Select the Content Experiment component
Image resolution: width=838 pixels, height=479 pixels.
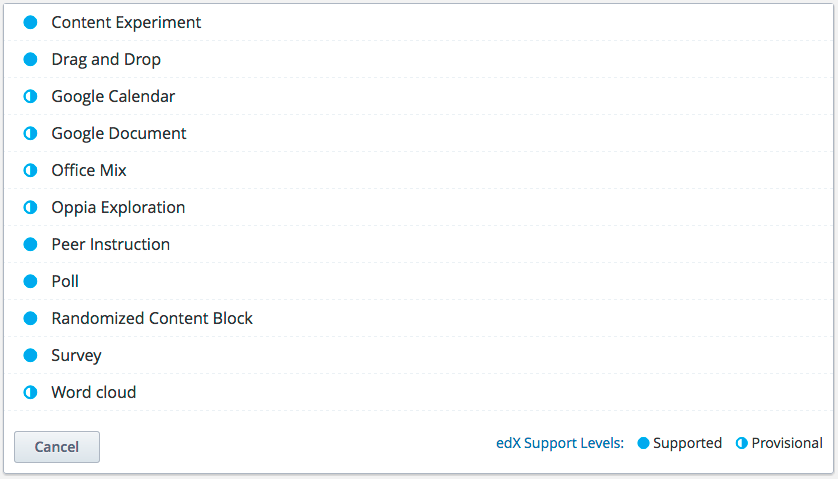126,22
